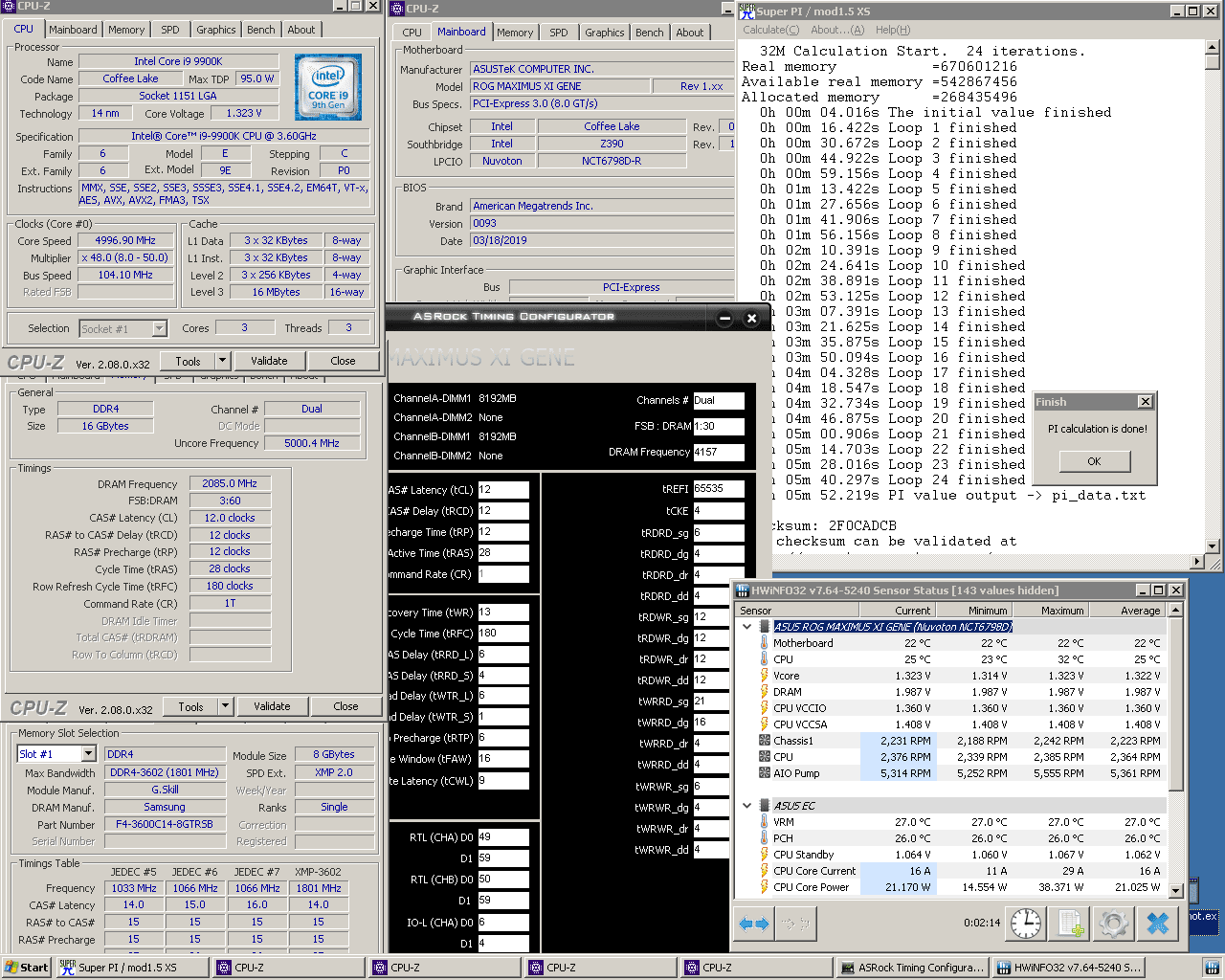Screen dimensions: 1225x980
Task: Switch to Graphics tab in the Mainboard CPU-Z window
Action: click(605, 33)
